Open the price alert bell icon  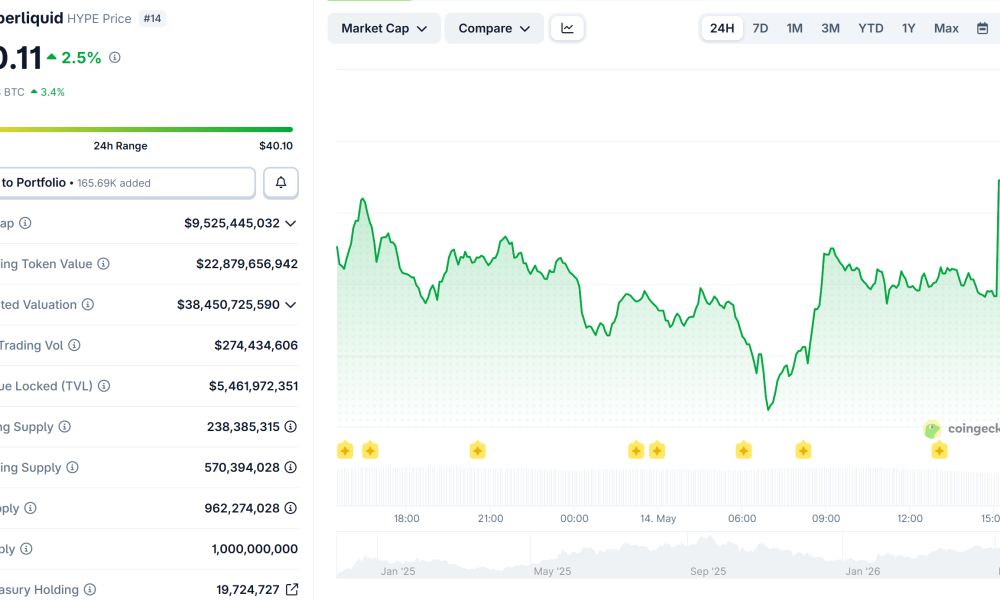point(281,183)
